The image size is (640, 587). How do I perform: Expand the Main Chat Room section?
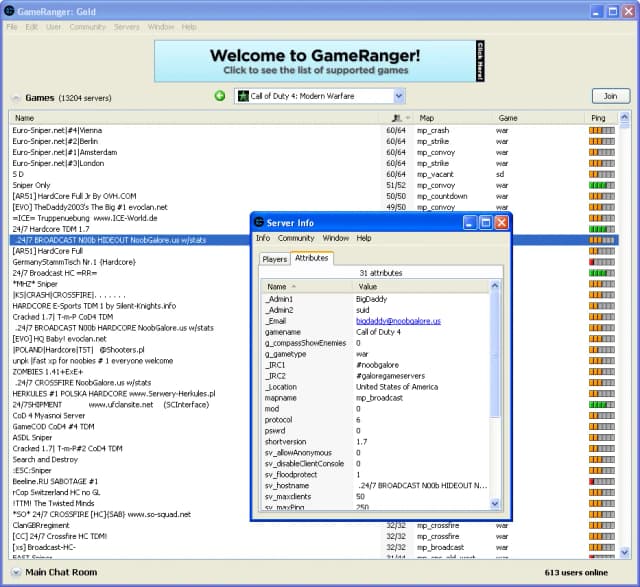[16, 572]
